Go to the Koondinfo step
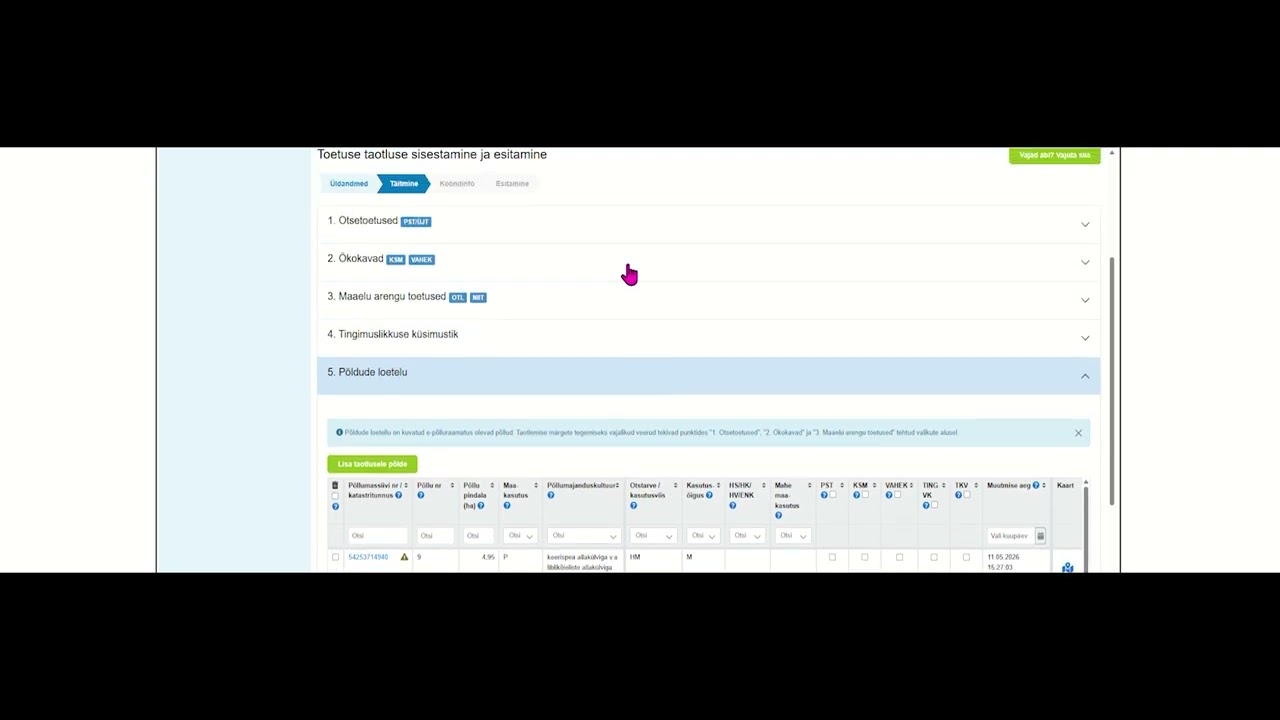 coord(457,184)
